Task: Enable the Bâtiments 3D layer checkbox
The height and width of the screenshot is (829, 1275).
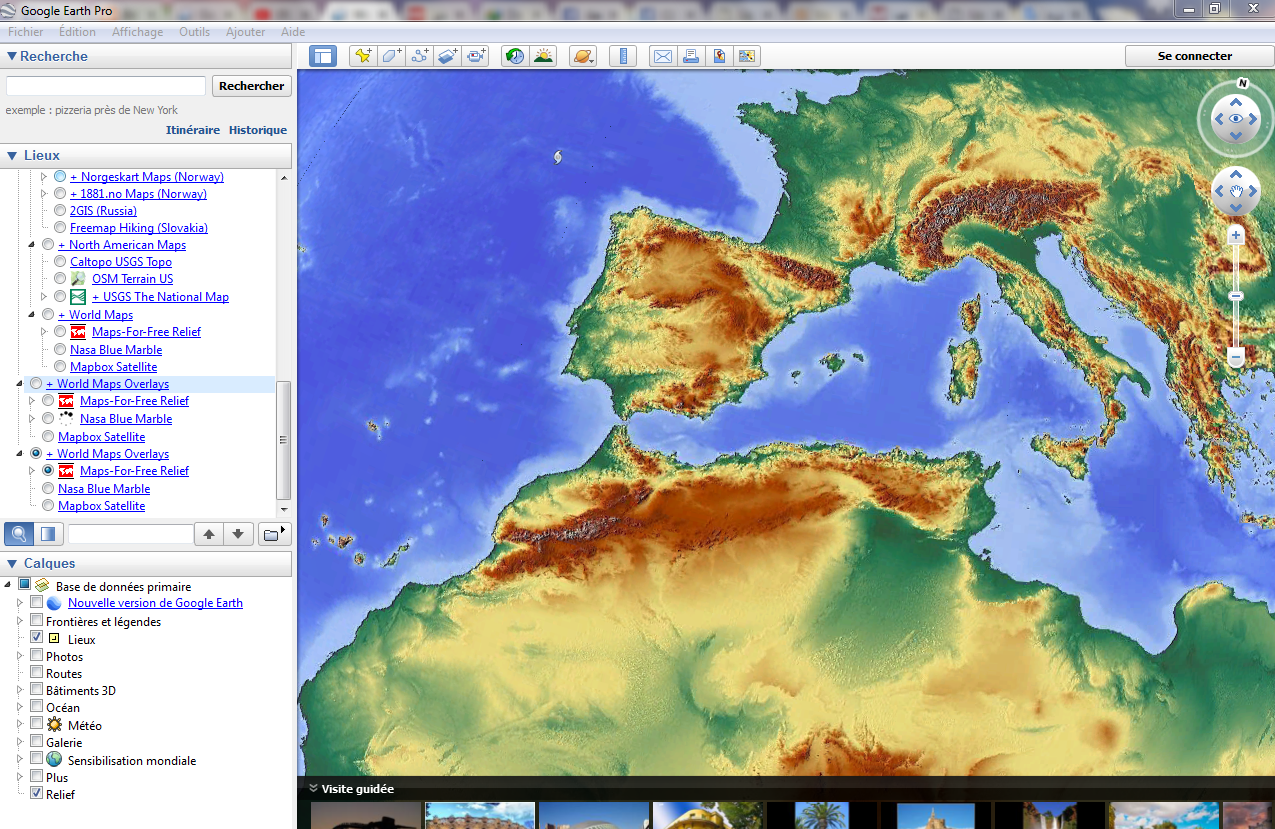Action: coord(36,690)
